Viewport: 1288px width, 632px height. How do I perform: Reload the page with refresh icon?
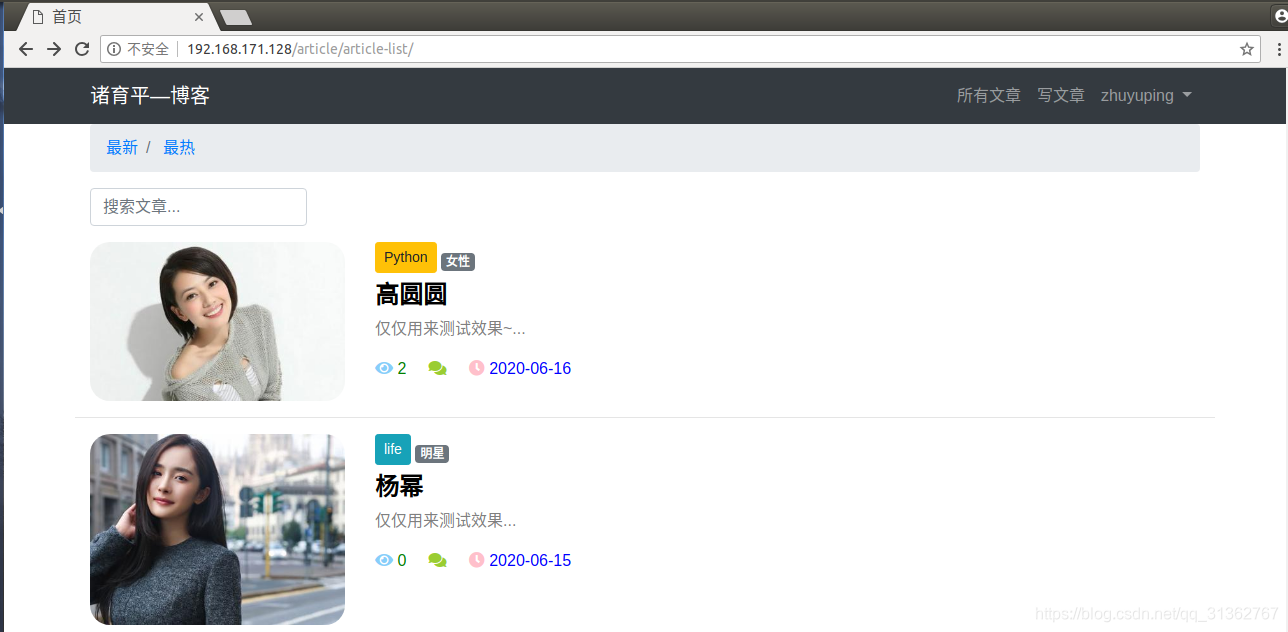[82, 49]
